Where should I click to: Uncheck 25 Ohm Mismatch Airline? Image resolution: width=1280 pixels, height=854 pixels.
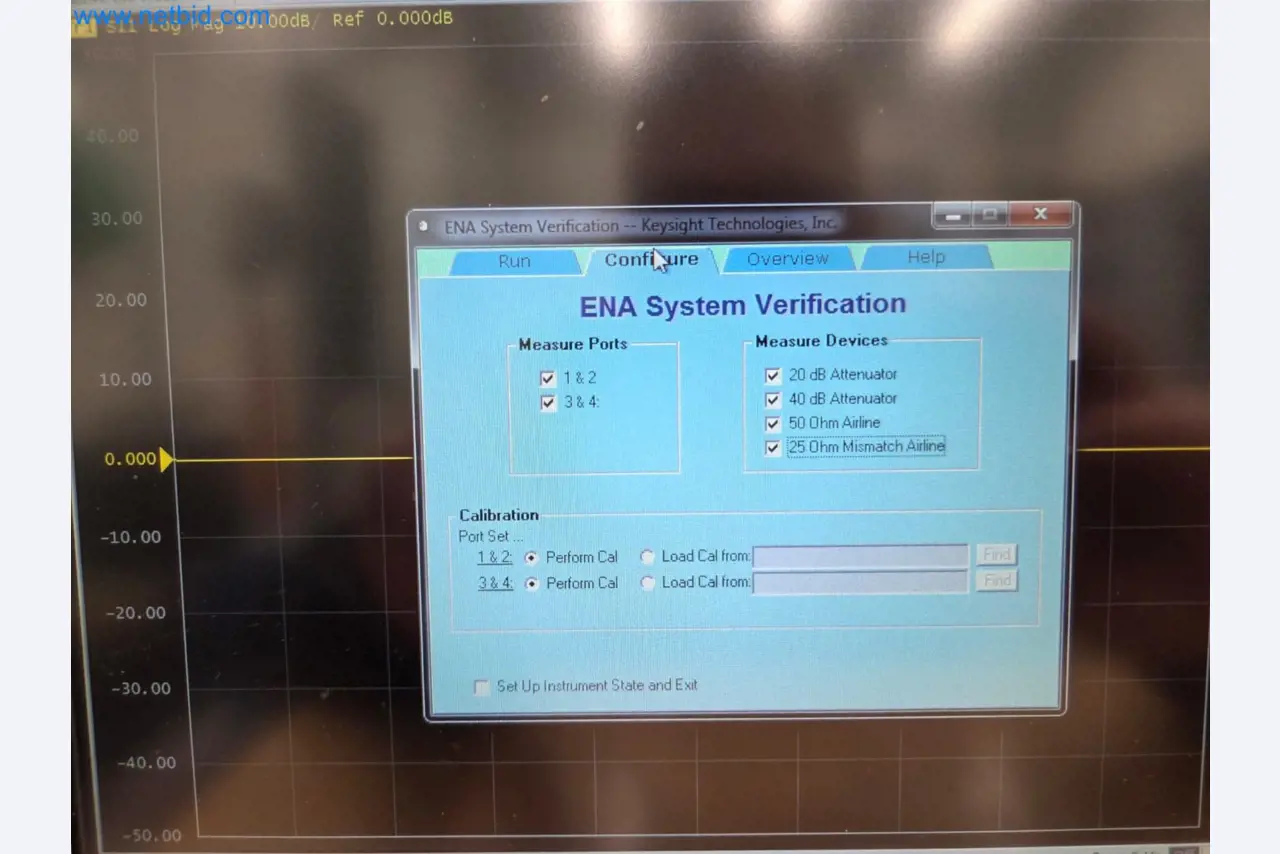772,448
